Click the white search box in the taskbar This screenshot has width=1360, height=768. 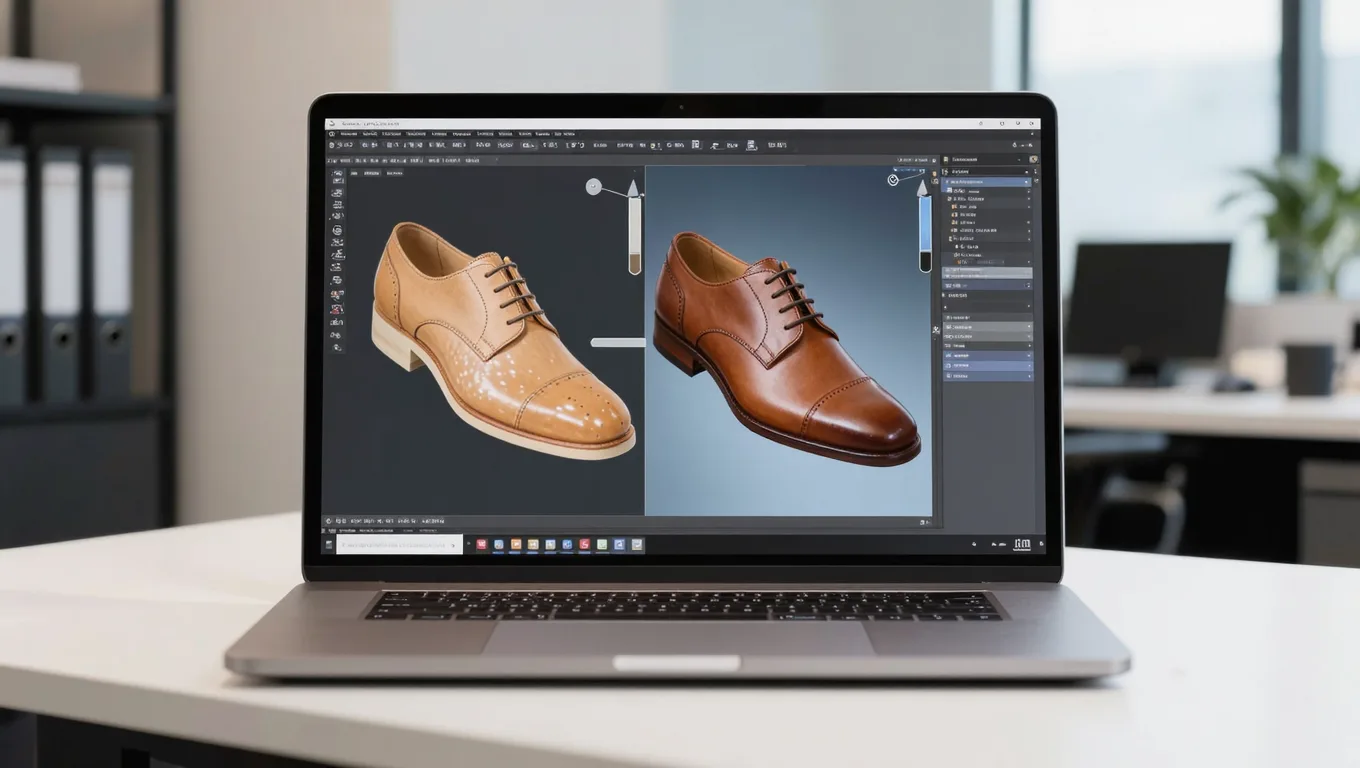pyautogui.click(x=400, y=545)
